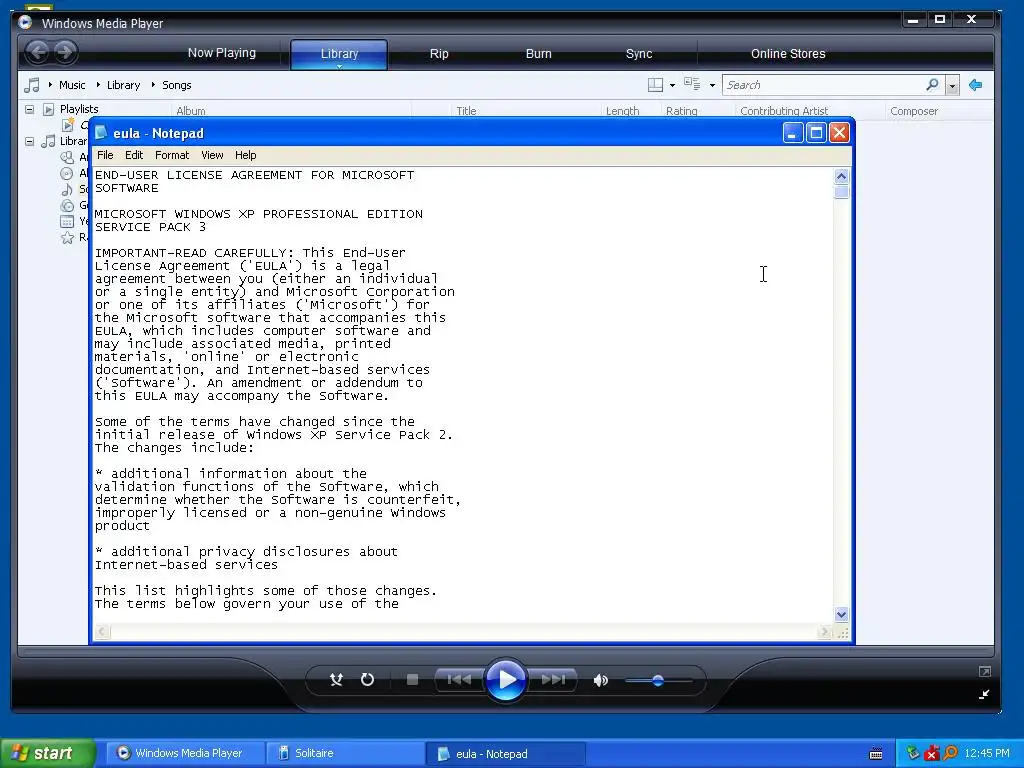Go forward in Media Player
Image resolution: width=1024 pixels, height=768 pixels.
(x=64, y=52)
